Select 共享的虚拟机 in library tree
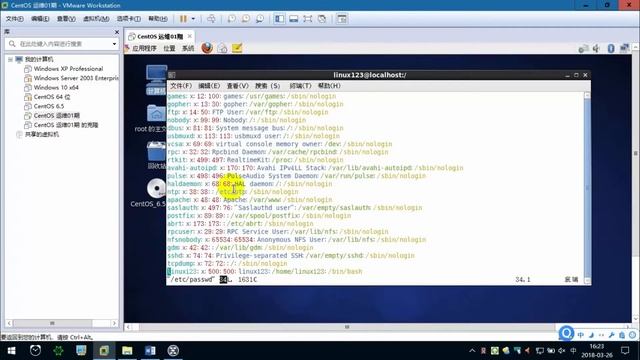The image size is (640, 360). pos(42,134)
